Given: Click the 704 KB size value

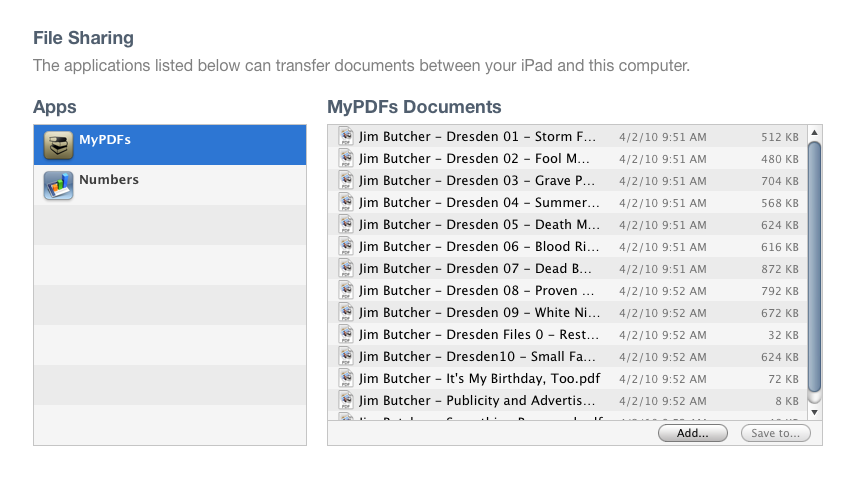Looking at the screenshot, I should tap(780, 181).
